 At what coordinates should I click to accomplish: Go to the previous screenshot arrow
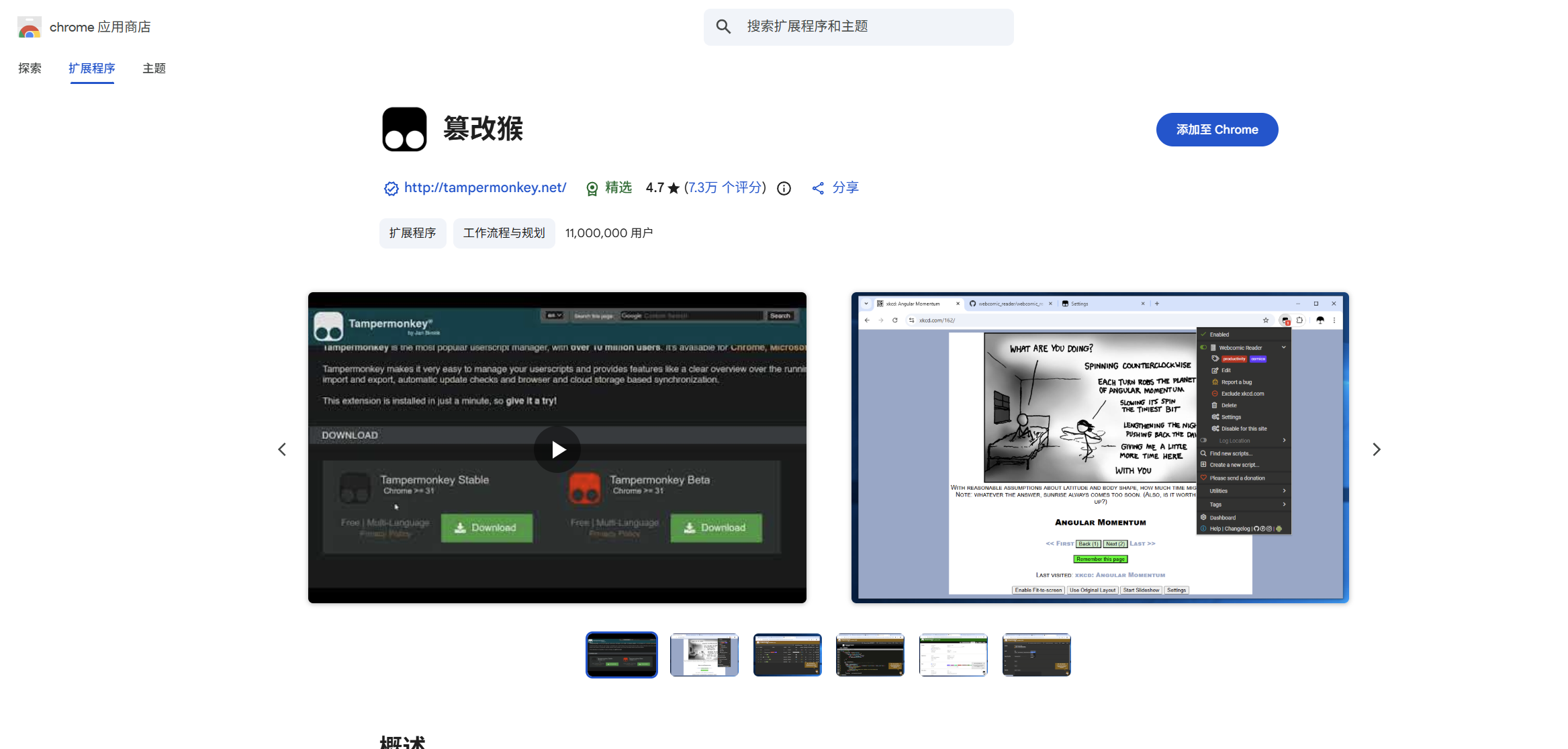point(282,449)
